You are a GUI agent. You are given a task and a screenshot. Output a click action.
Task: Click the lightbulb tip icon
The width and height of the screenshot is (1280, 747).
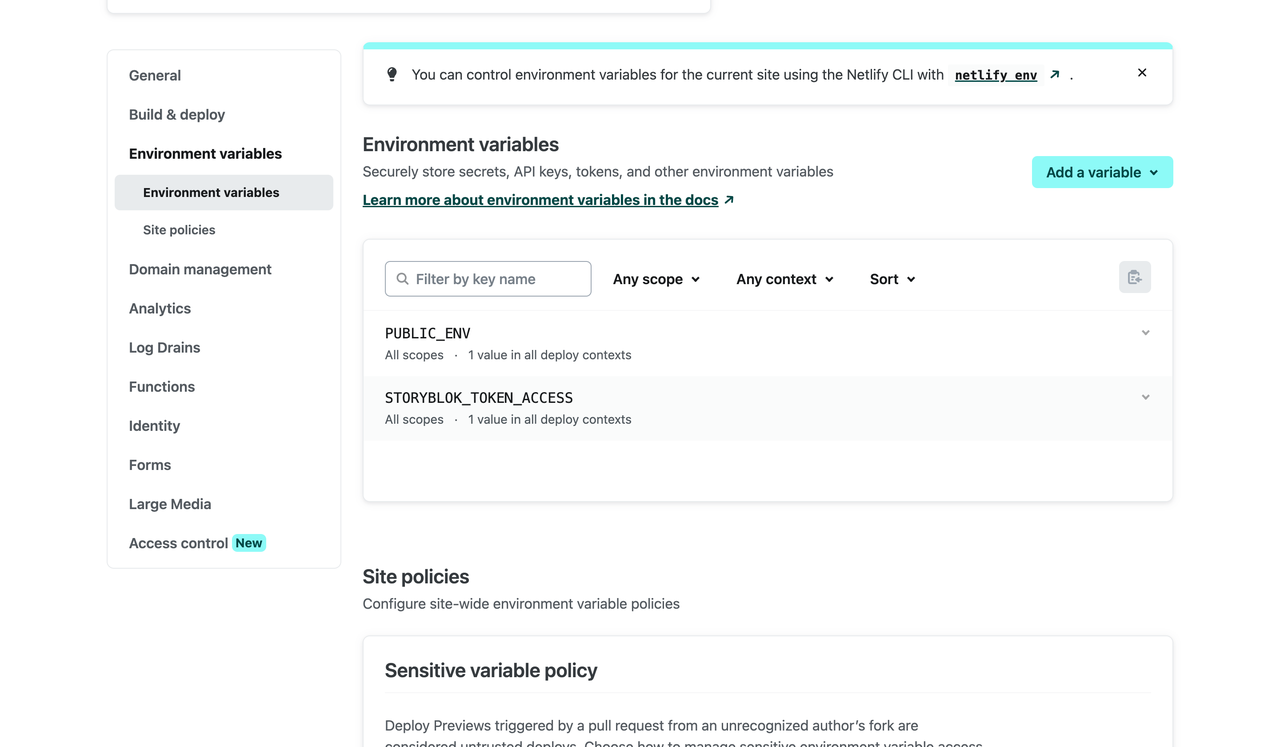pos(392,75)
